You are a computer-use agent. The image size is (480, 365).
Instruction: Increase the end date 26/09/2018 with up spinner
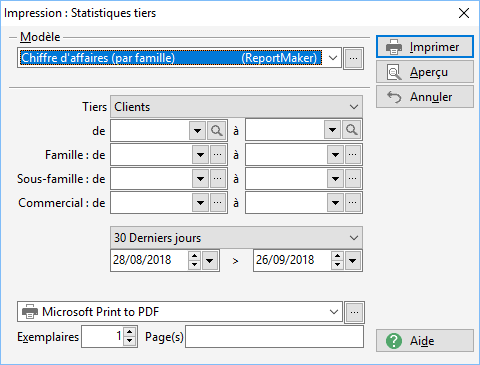click(338, 256)
